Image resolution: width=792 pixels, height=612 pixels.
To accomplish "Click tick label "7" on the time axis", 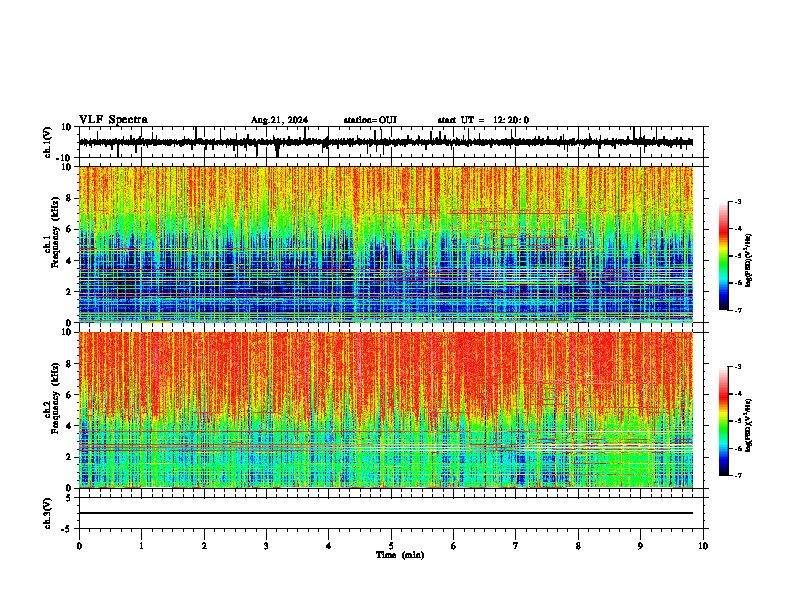I will [516, 546].
